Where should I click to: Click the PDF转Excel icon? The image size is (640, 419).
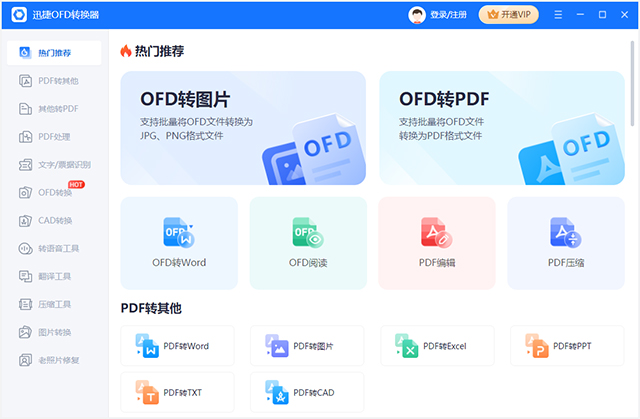[407, 346]
